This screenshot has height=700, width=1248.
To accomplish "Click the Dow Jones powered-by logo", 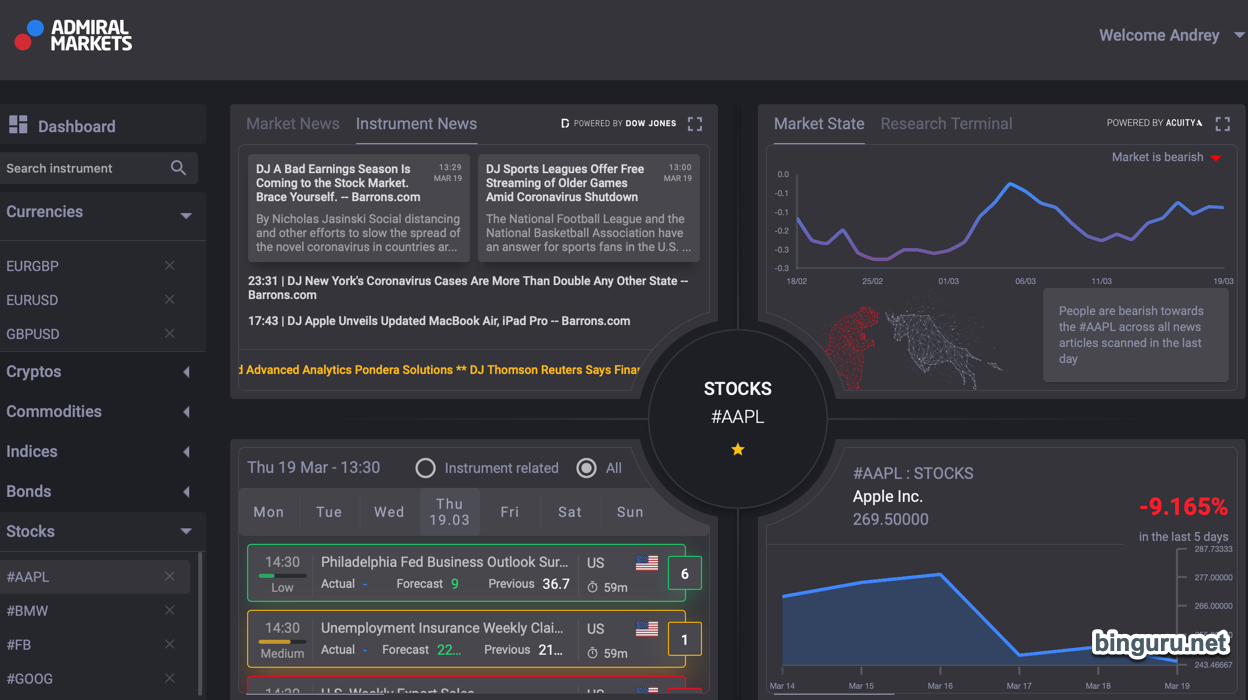I will click(618, 123).
